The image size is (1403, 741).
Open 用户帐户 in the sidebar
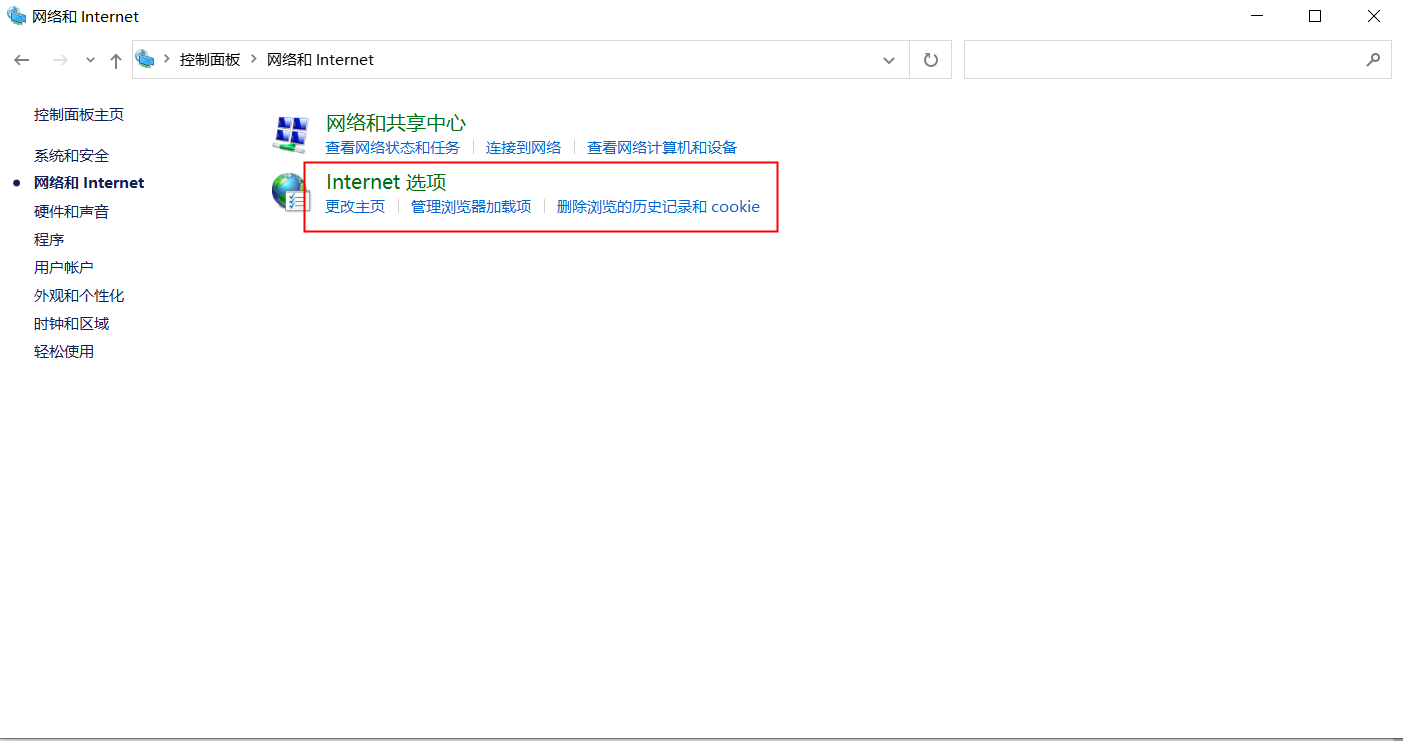64,268
